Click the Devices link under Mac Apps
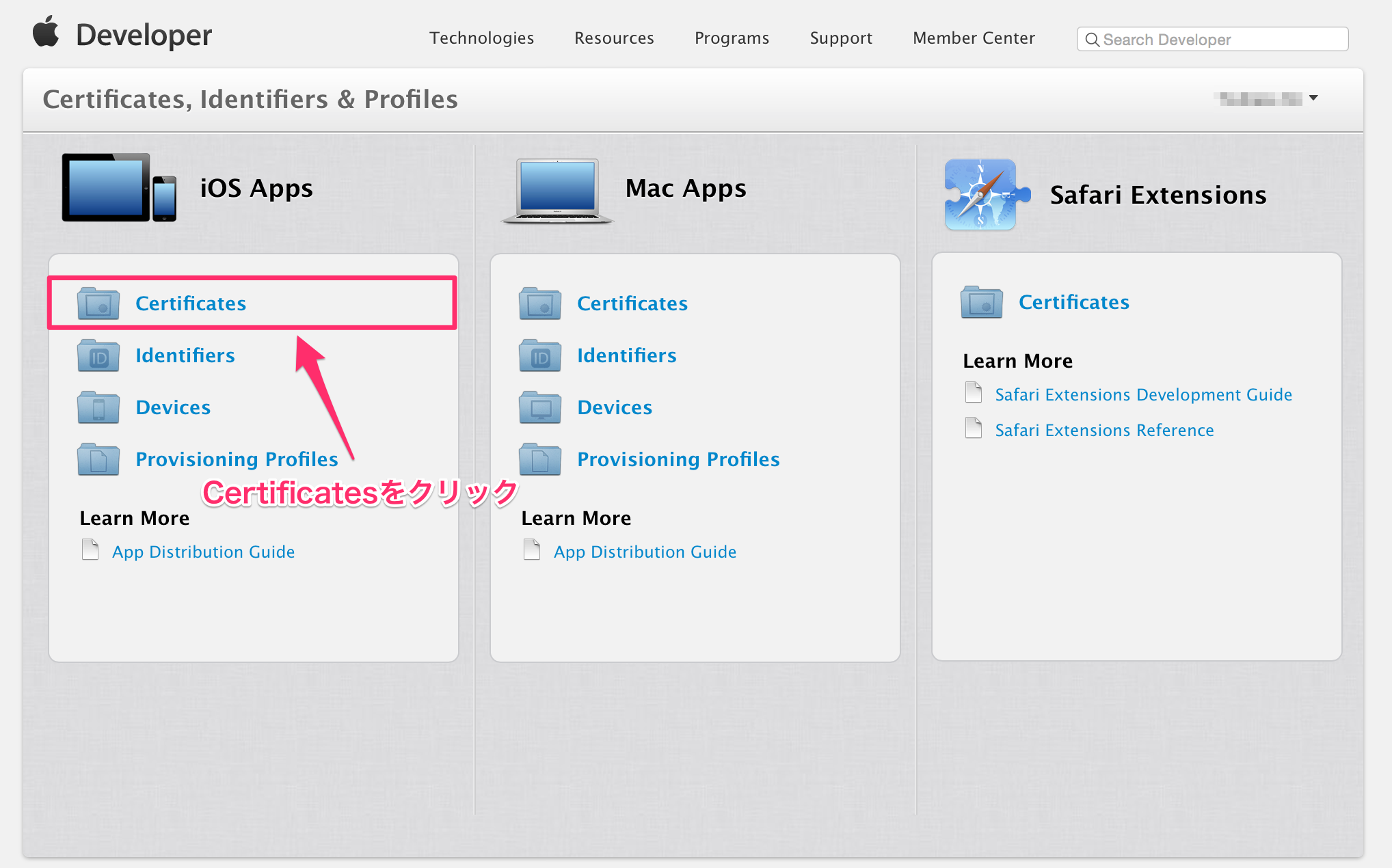 (614, 407)
